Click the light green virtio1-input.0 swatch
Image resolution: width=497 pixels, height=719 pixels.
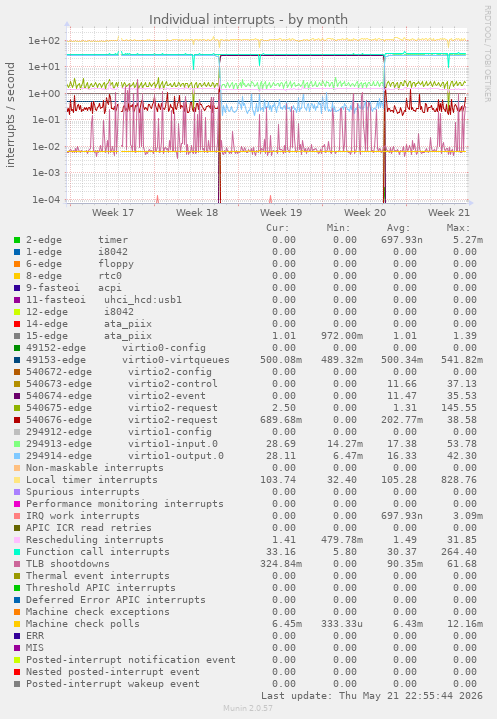[17, 444]
